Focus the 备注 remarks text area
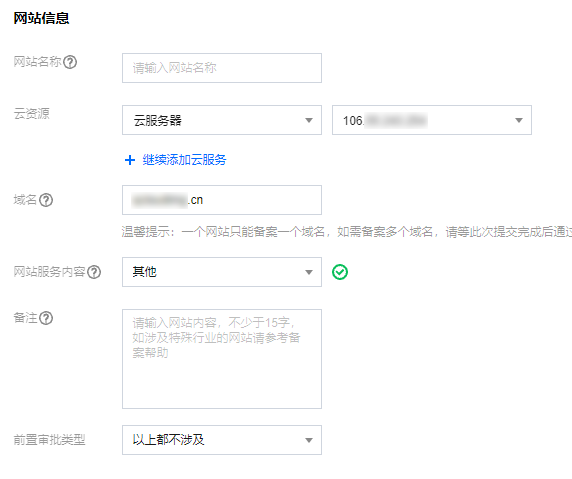572x479 pixels. [x=222, y=359]
